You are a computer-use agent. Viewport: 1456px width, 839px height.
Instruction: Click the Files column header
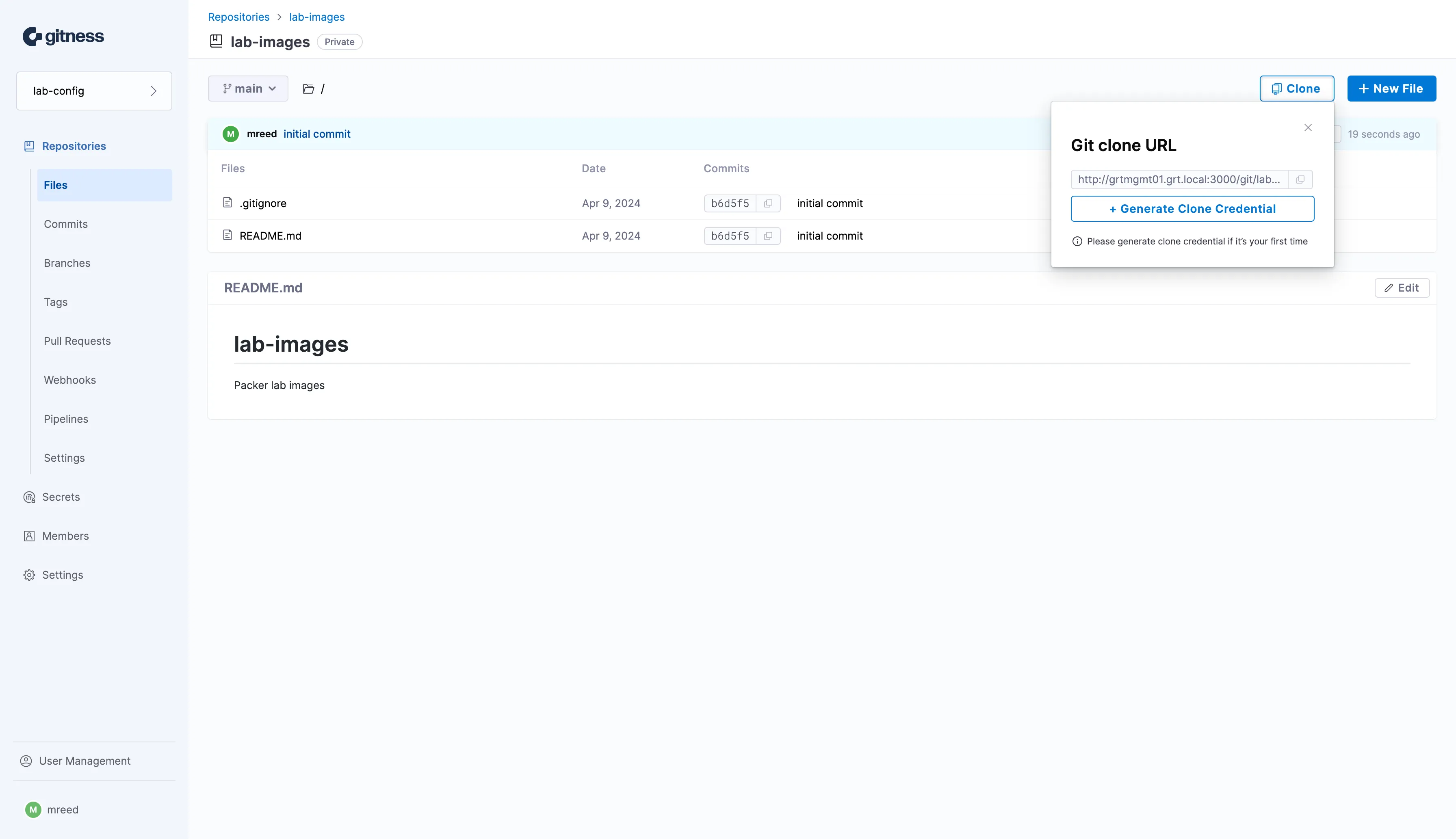coord(232,168)
